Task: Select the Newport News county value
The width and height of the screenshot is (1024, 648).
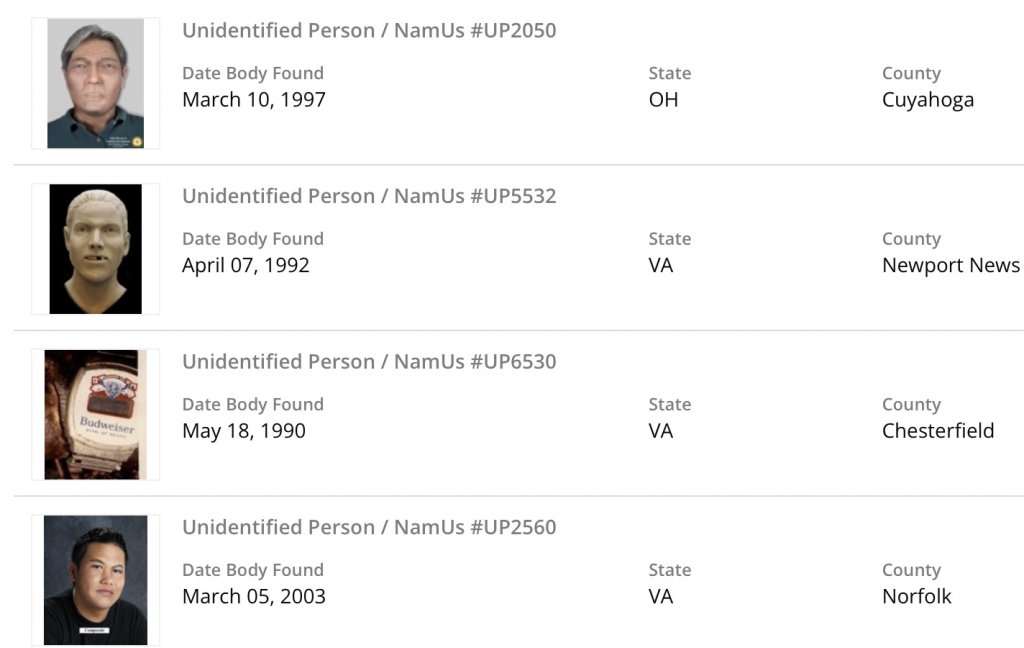Action: [951, 265]
